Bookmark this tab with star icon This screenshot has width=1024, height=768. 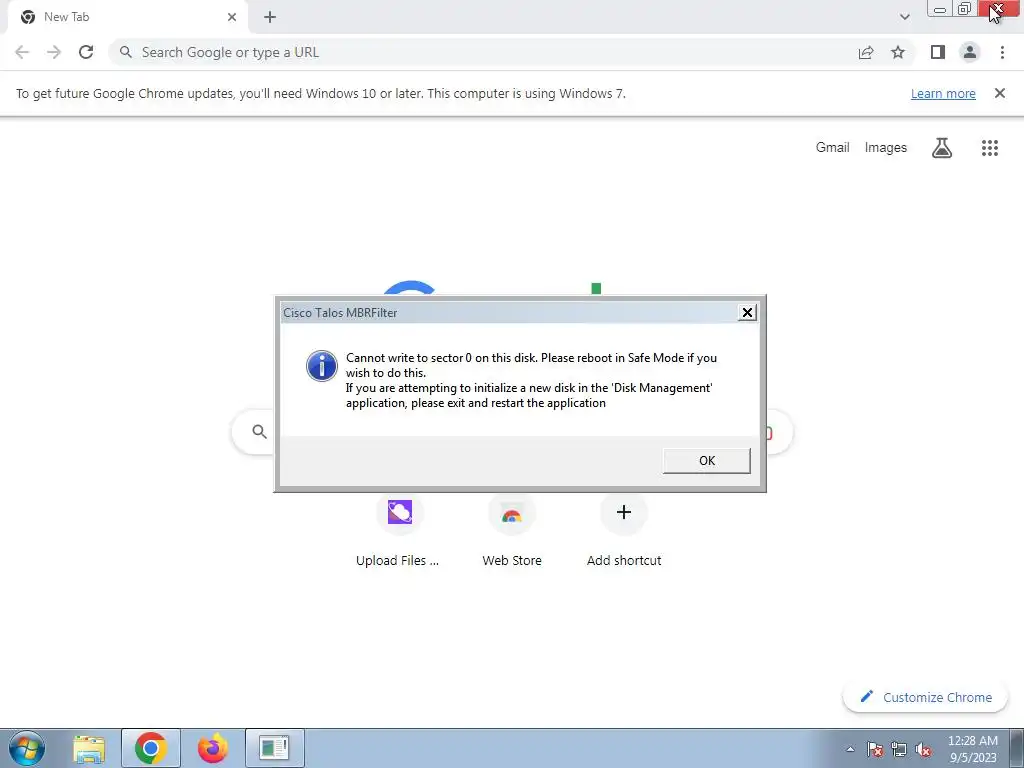point(898,52)
